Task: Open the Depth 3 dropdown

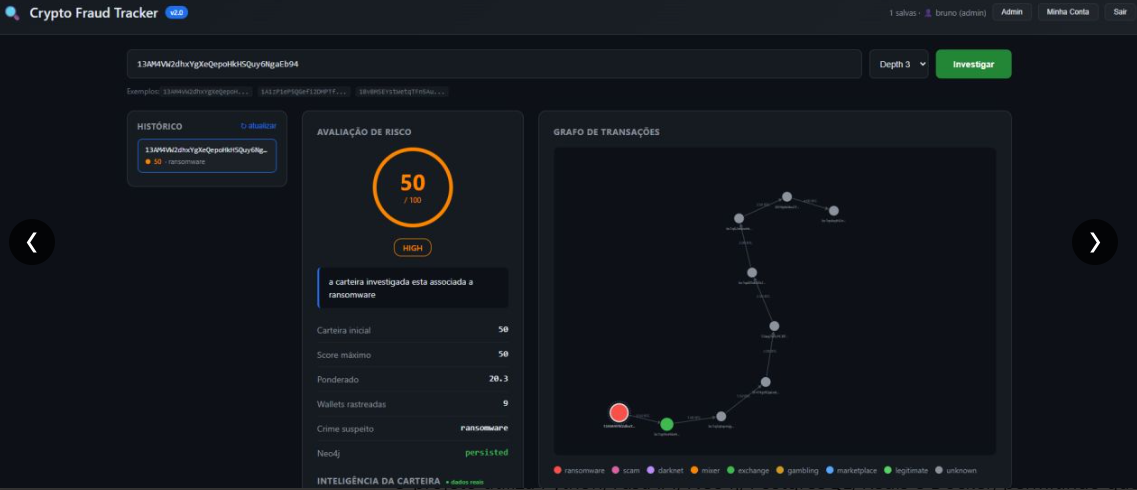Action: click(898, 64)
